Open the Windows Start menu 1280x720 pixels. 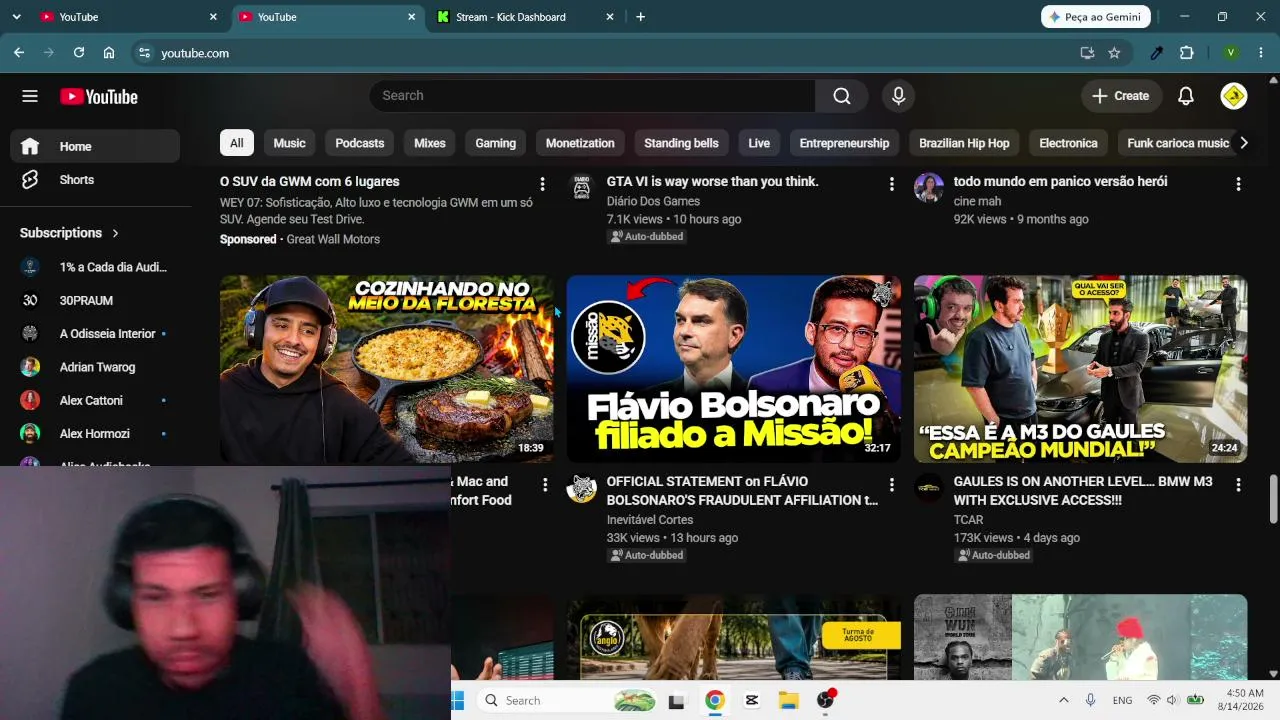coord(459,700)
